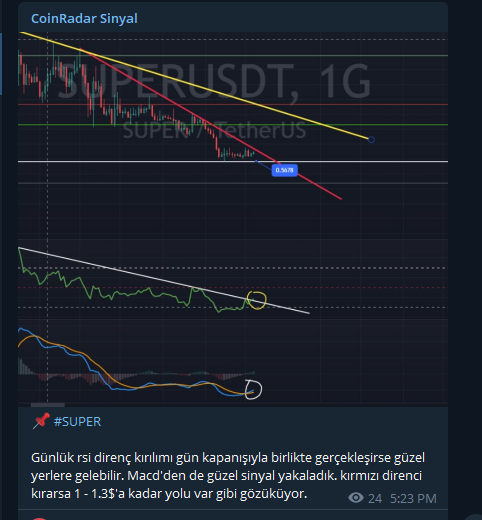
Task: Click the message text starting 'Günlük rsi direnç'
Action: tap(228, 475)
